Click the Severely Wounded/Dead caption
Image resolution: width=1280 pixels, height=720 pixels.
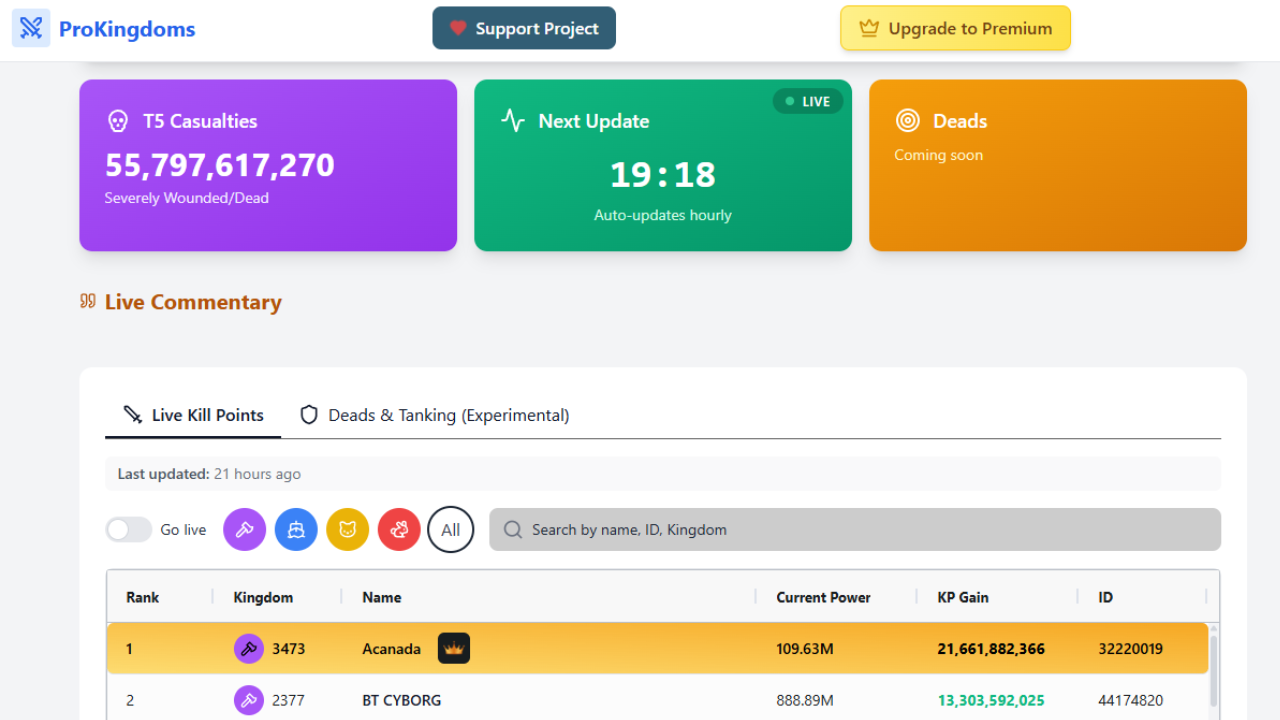pos(187,198)
